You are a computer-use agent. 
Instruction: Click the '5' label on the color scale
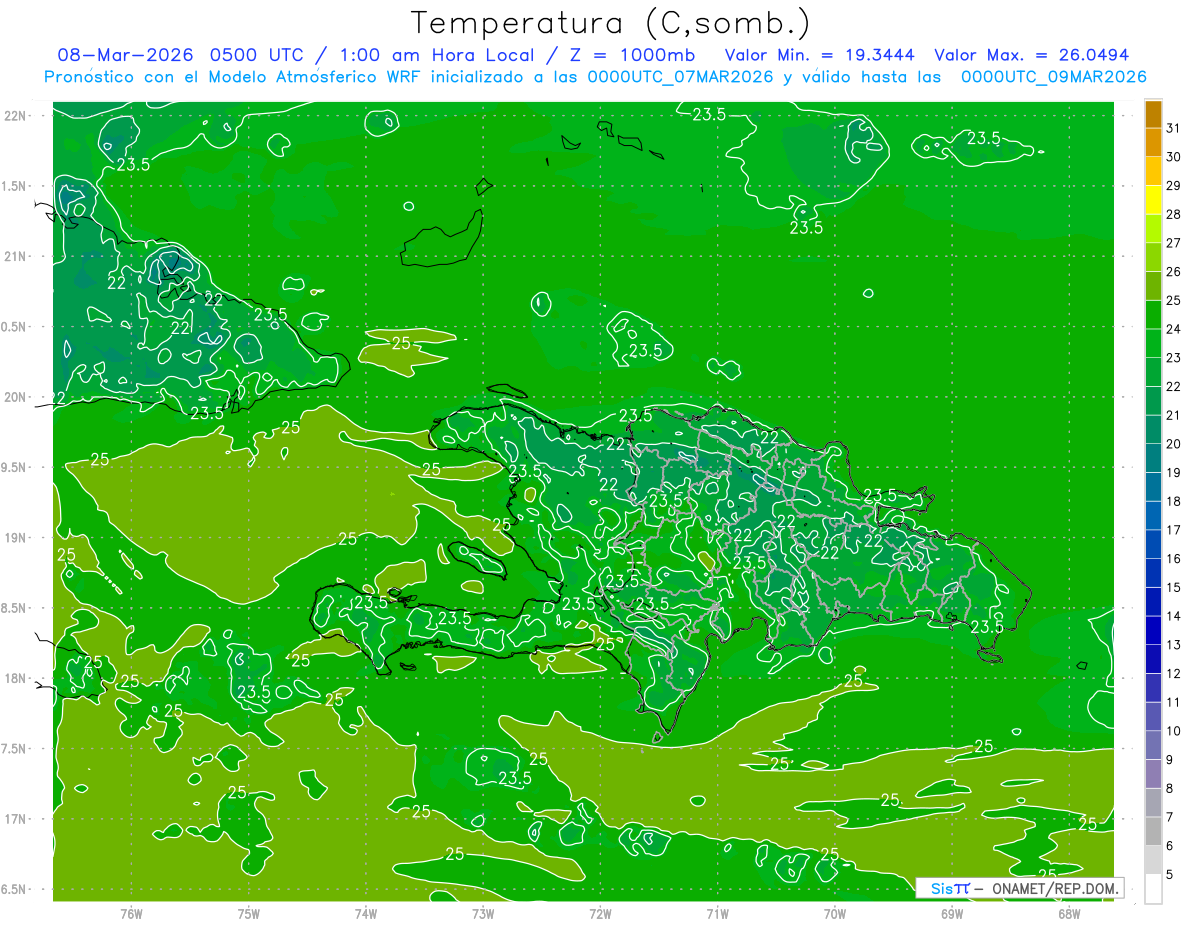click(1169, 875)
